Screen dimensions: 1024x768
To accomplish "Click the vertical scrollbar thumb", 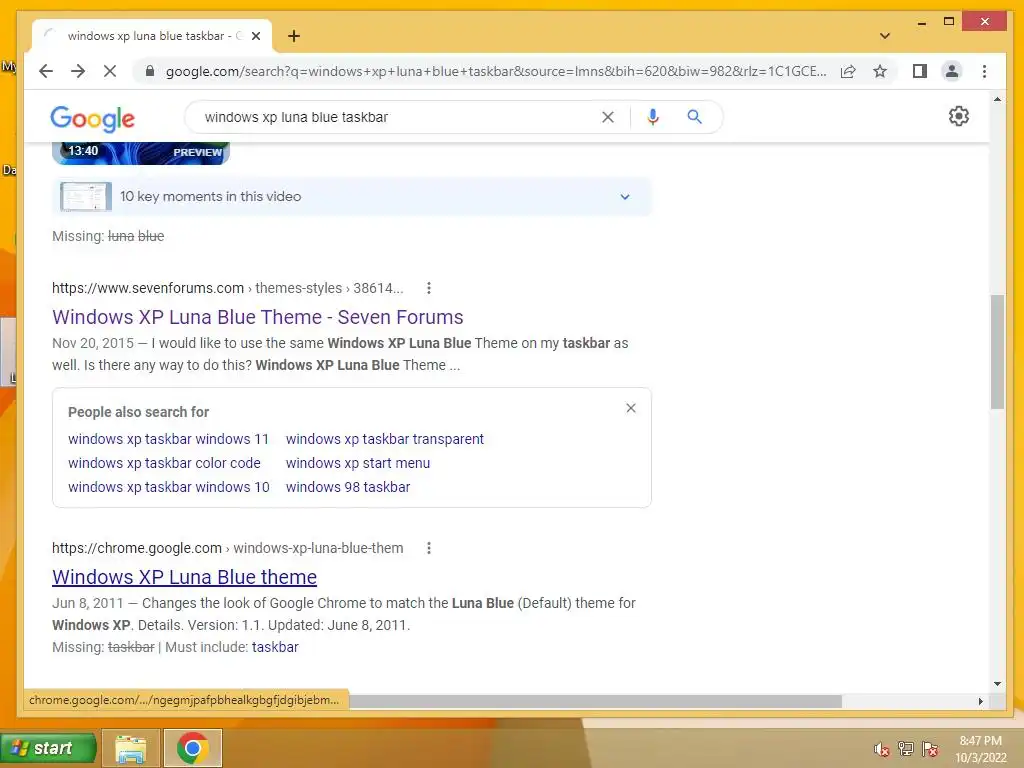I will tap(997, 352).
